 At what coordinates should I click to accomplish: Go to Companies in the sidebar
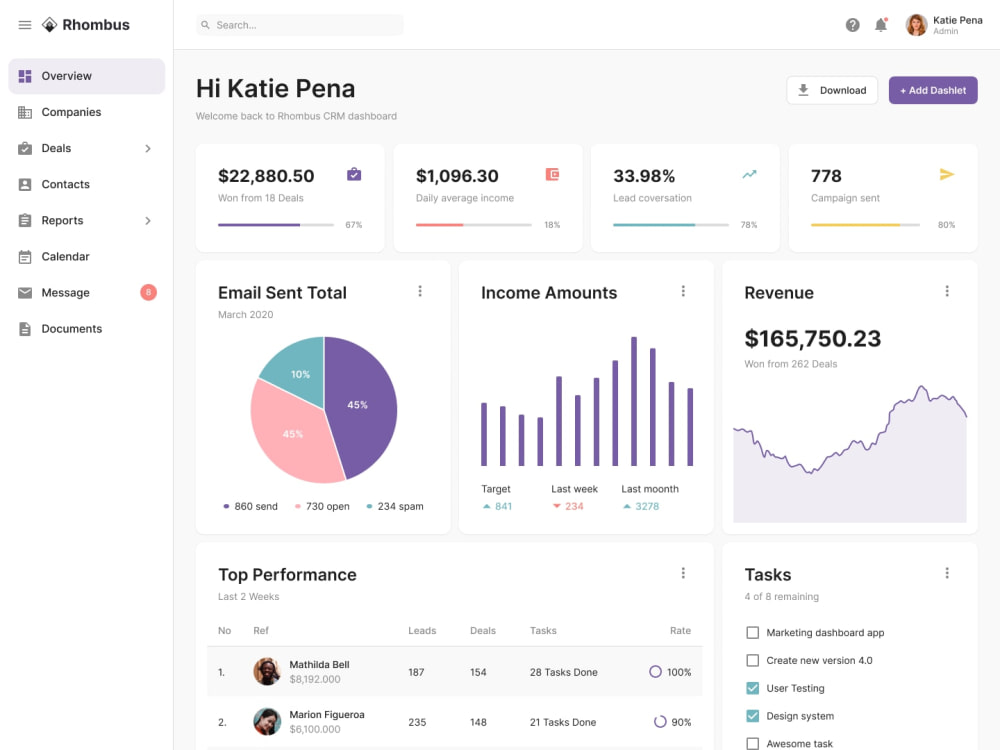87,112
